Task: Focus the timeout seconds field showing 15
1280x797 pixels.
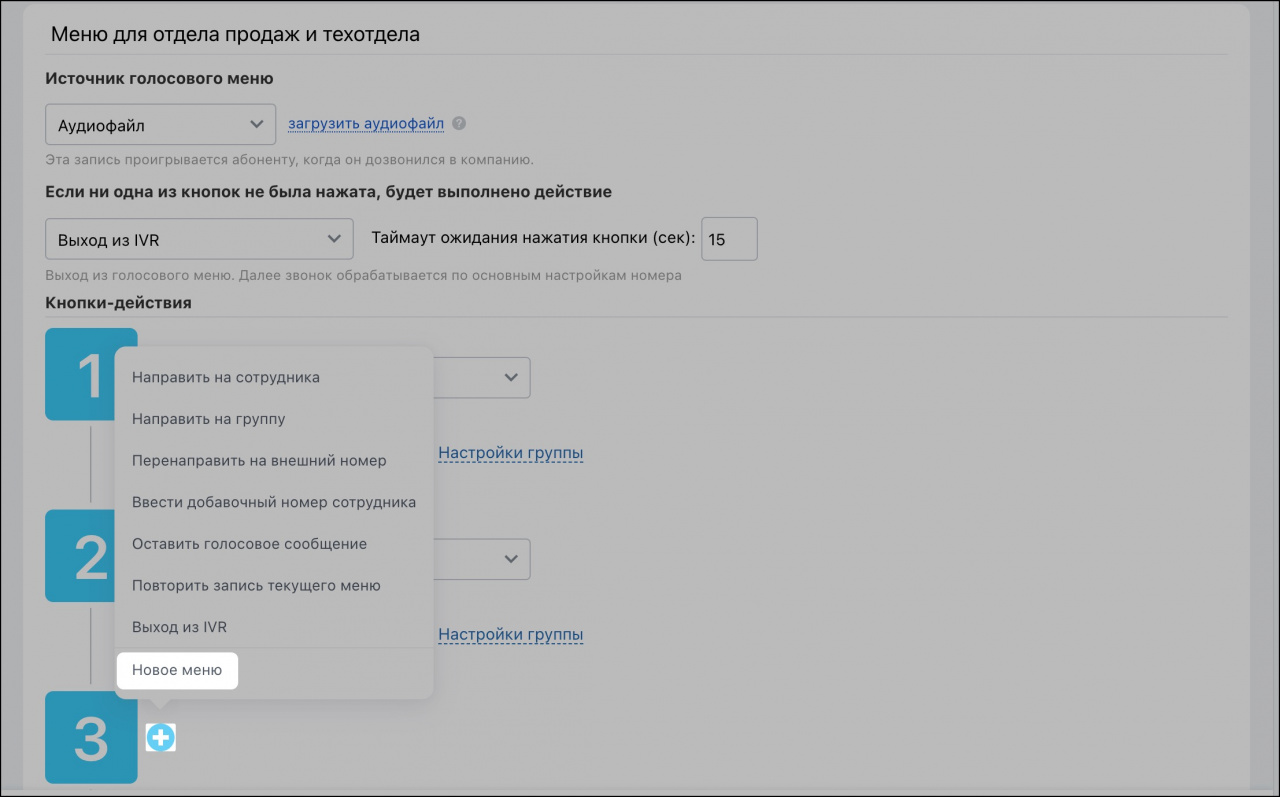Action: 730,240
